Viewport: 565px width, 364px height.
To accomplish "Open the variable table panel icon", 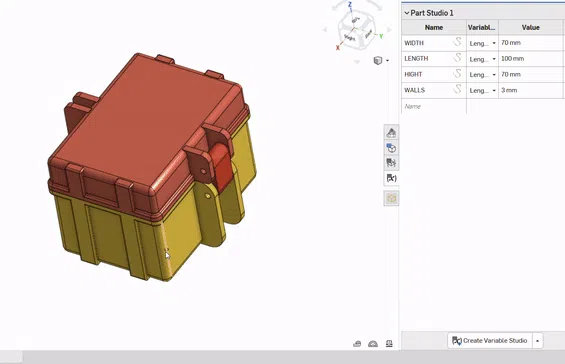I will tap(391, 178).
